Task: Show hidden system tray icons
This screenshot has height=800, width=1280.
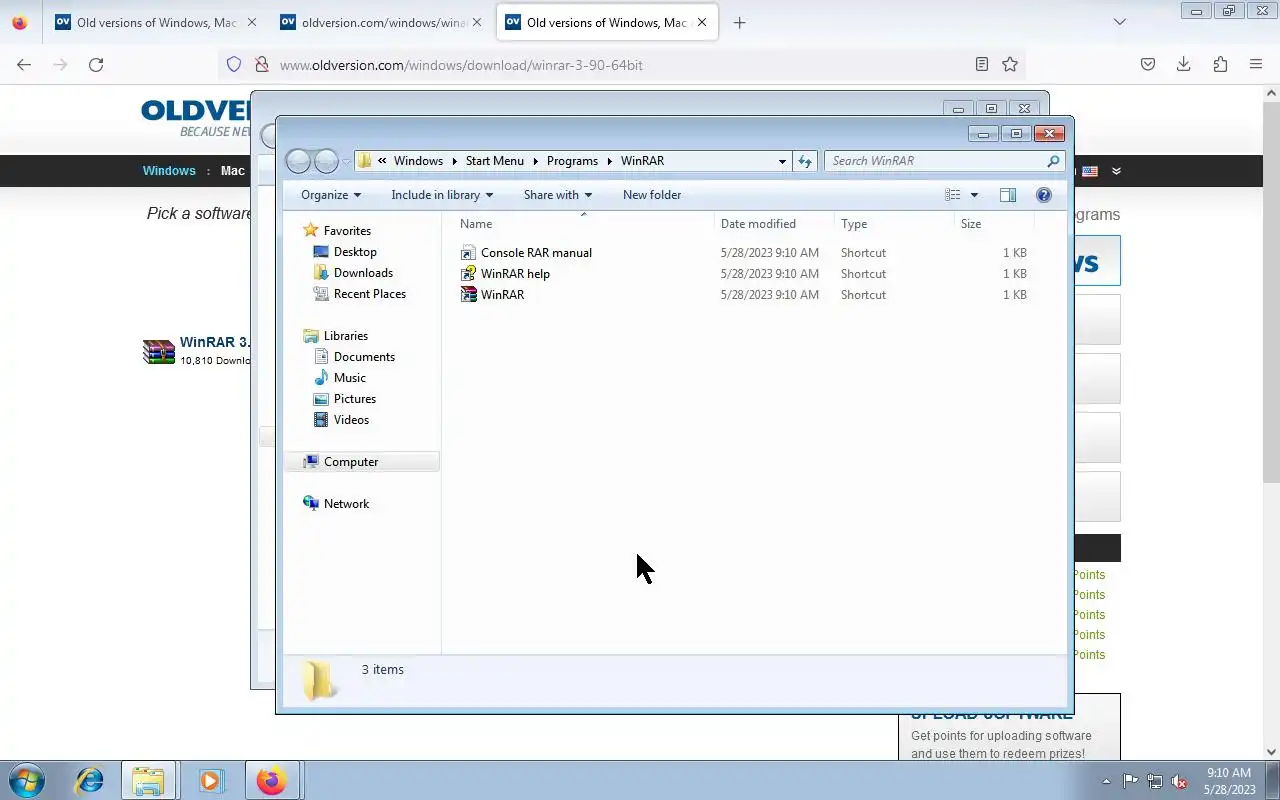Action: (1106, 781)
